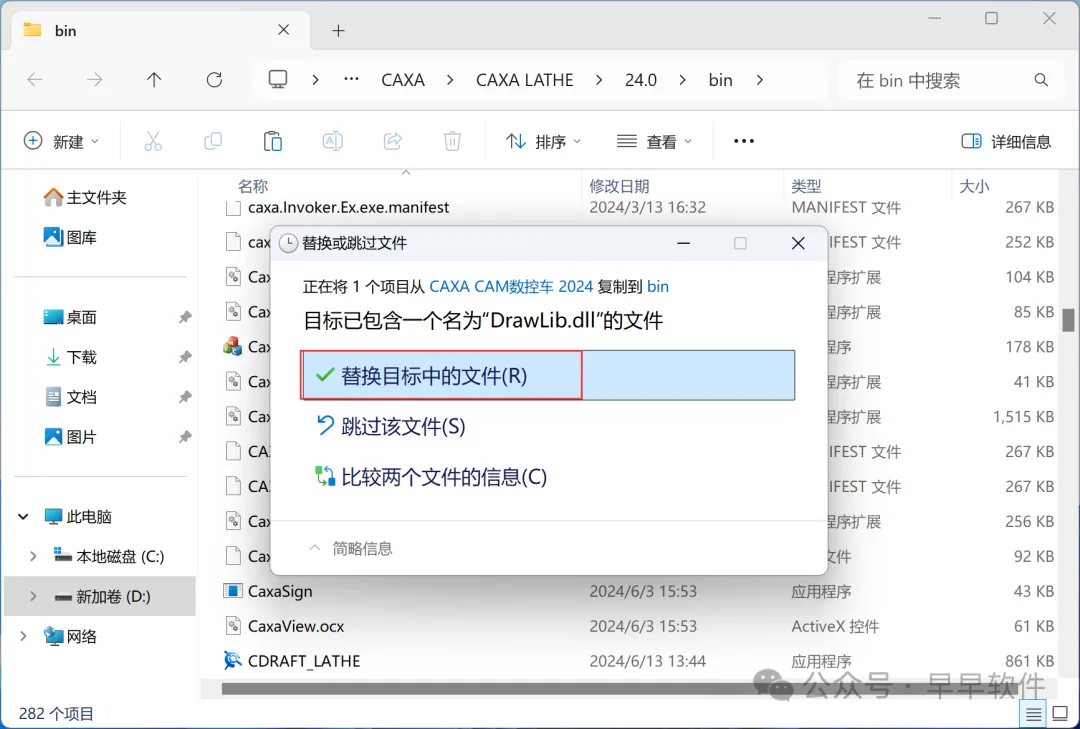
Task: Select CAXA LATHE in the breadcrumb path
Action: (525, 80)
